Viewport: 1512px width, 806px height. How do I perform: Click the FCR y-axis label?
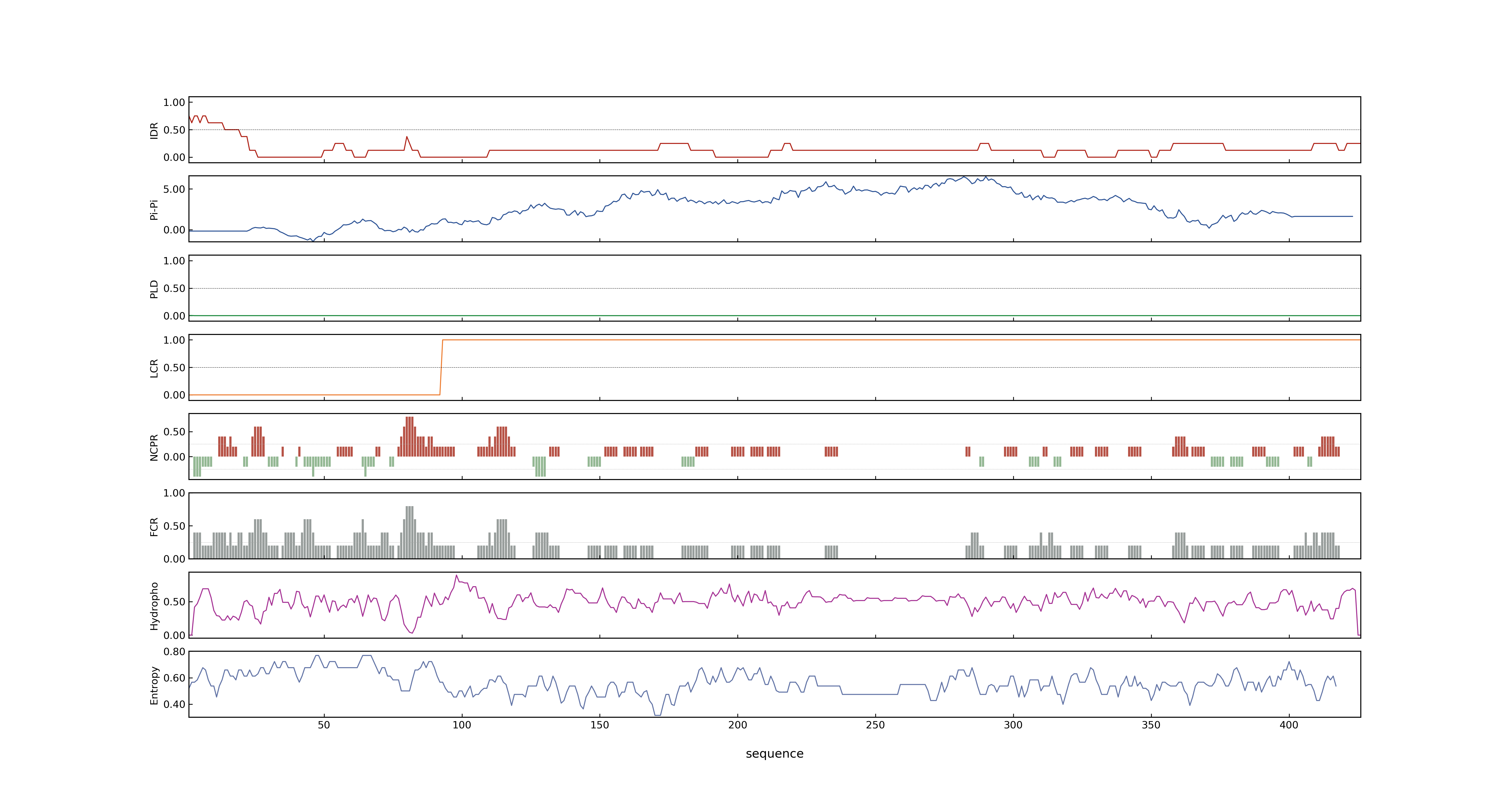point(154,526)
